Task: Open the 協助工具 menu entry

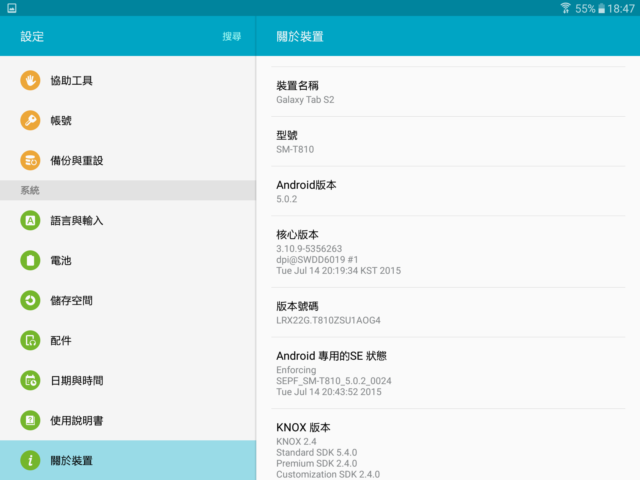Action: coord(128,80)
